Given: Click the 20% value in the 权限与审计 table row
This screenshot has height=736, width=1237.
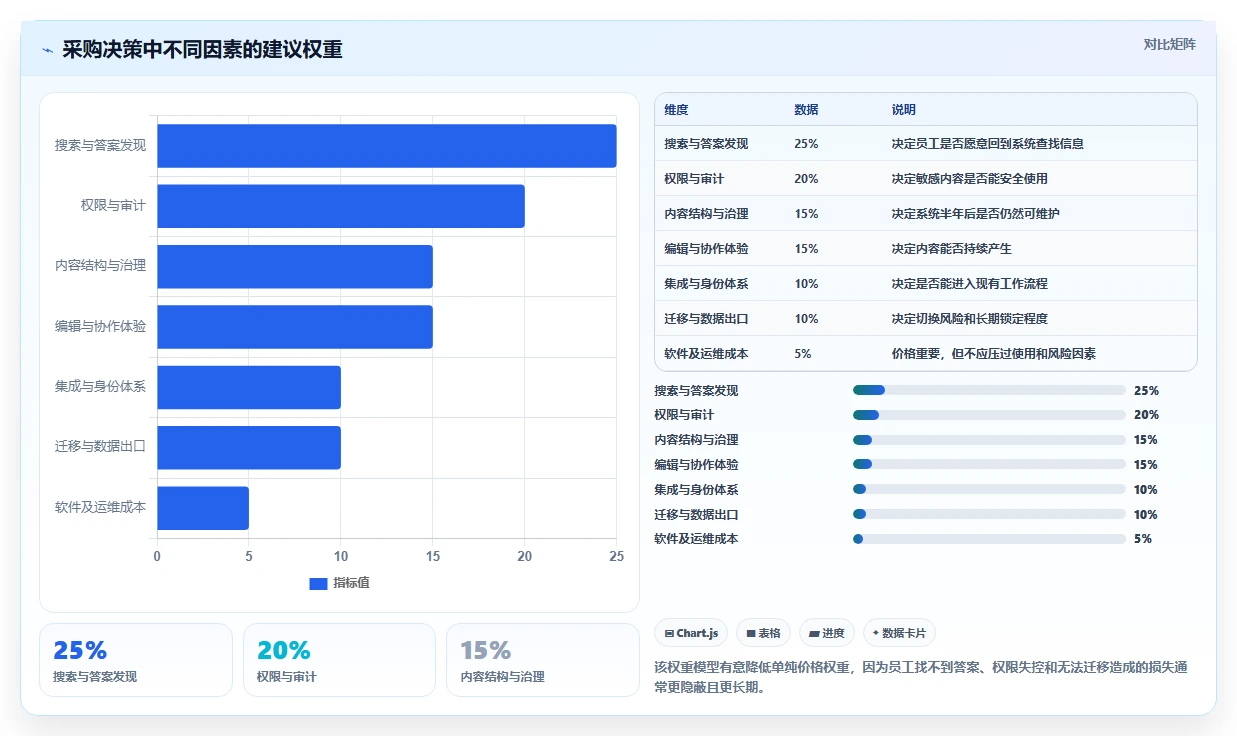Looking at the screenshot, I should 806,179.
